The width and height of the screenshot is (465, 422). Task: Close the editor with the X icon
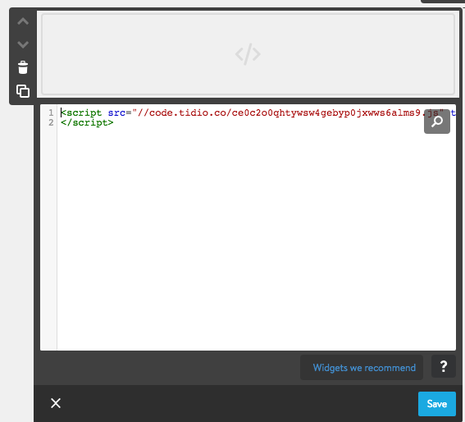coord(56,403)
